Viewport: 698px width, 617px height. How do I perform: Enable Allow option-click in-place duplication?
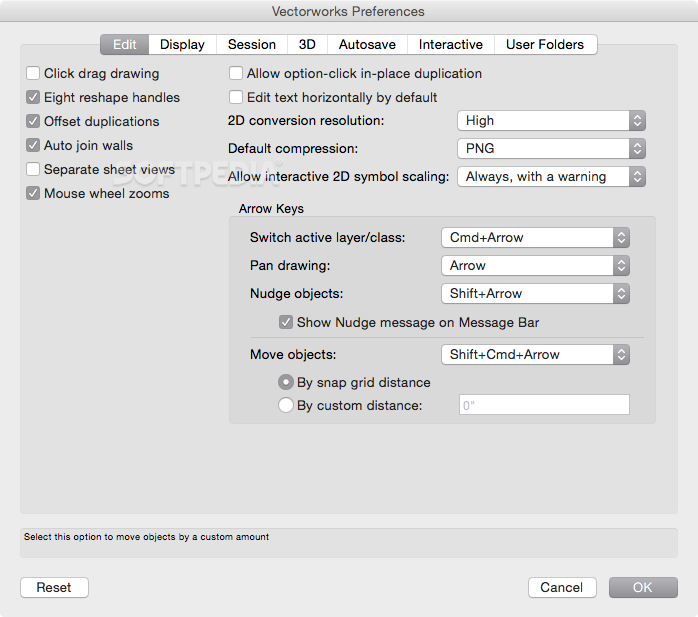tap(236, 73)
